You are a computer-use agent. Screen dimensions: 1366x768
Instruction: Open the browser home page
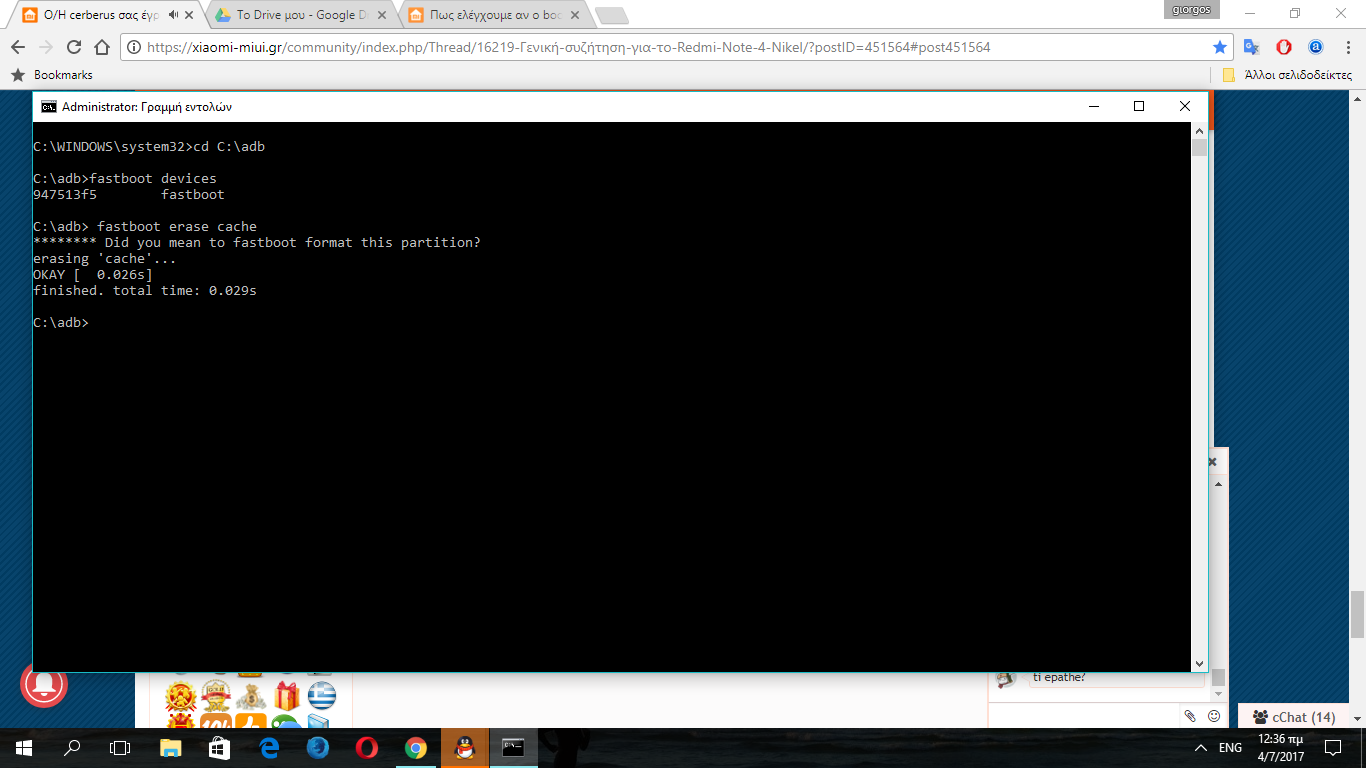coord(101,47)
